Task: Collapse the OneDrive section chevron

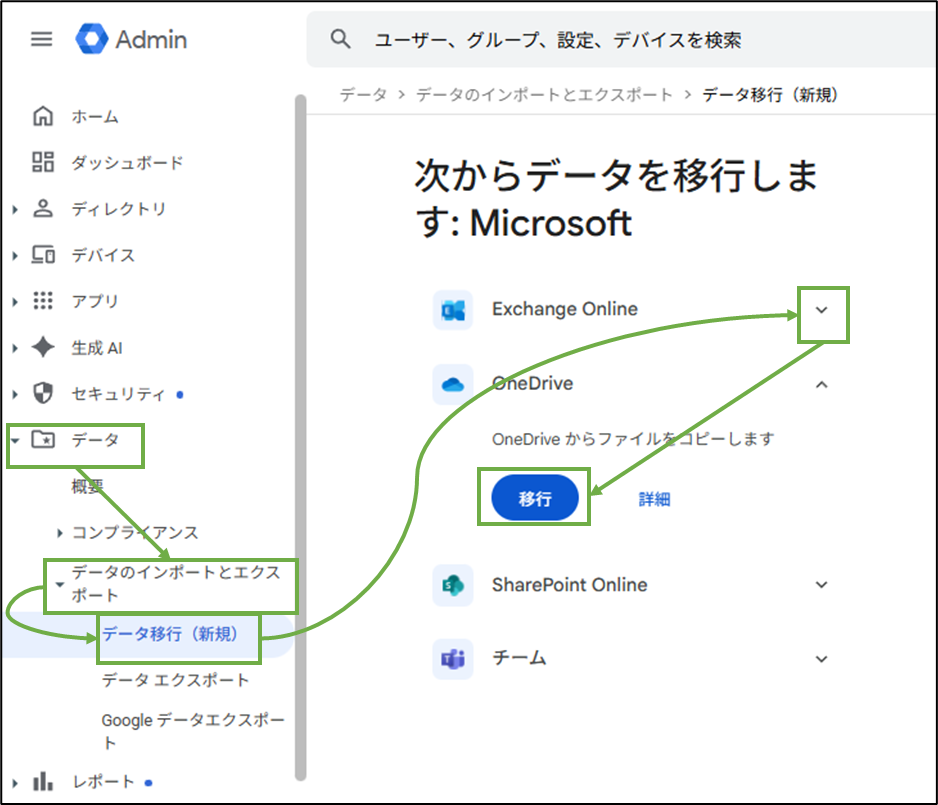Action: click(x=822, y=385)
